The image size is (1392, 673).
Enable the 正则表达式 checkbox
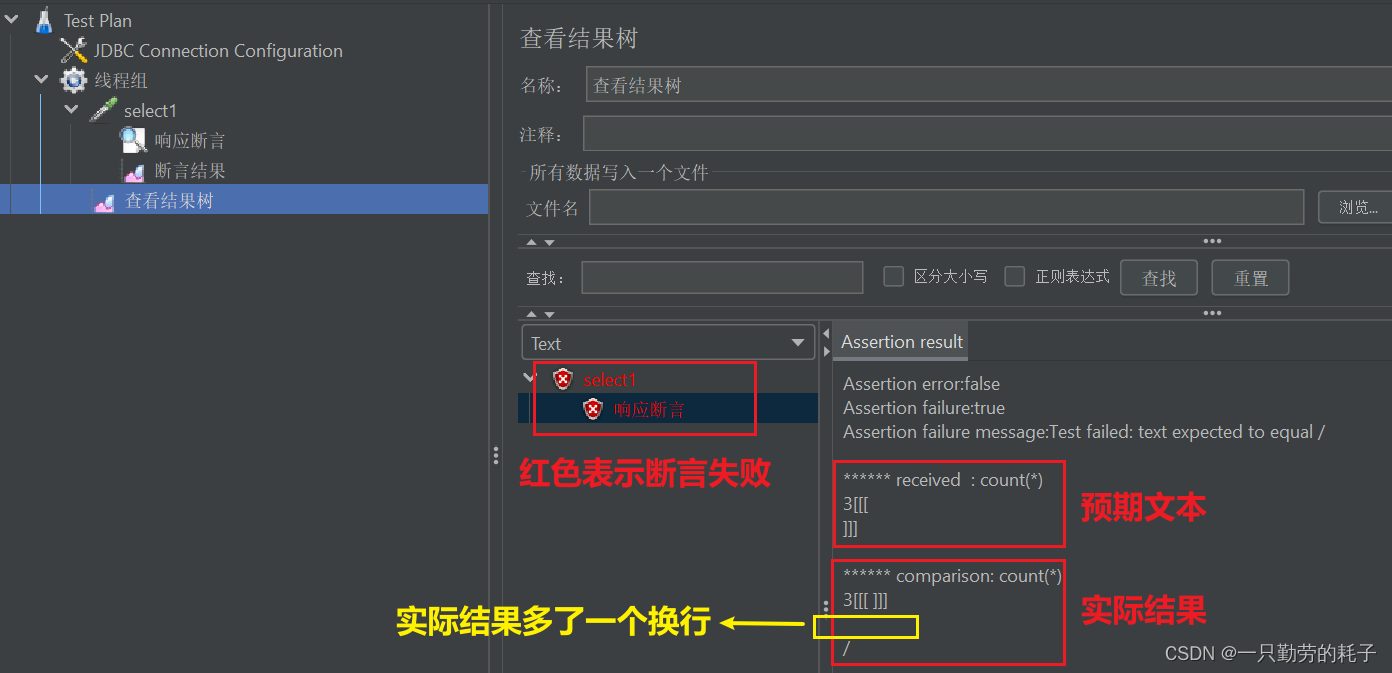pyautogui.click(x=1015, y=276)
